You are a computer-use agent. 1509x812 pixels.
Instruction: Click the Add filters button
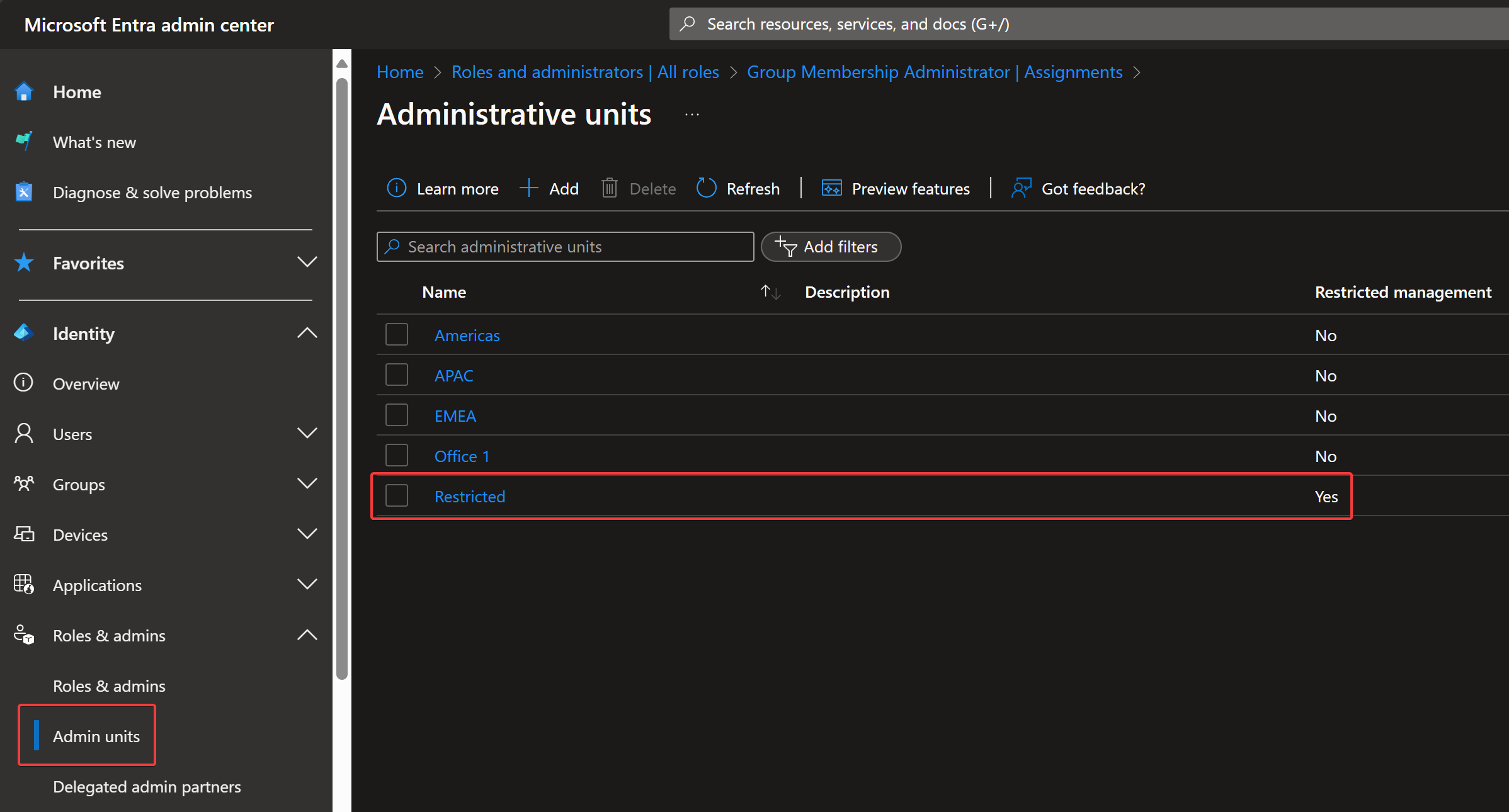pyautogui.click(x=830, y=247)
